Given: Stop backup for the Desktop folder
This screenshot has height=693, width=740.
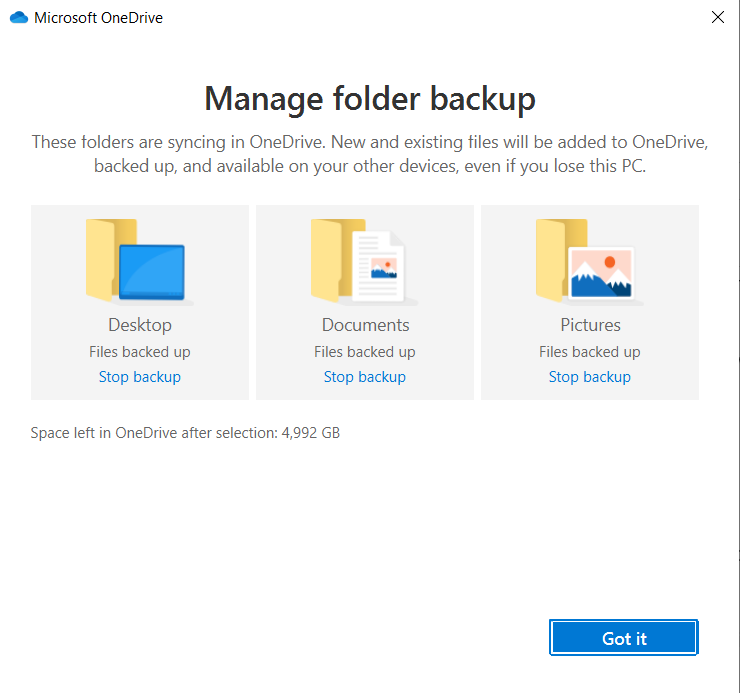Looking at the screenshot, I should coord(140,377).
